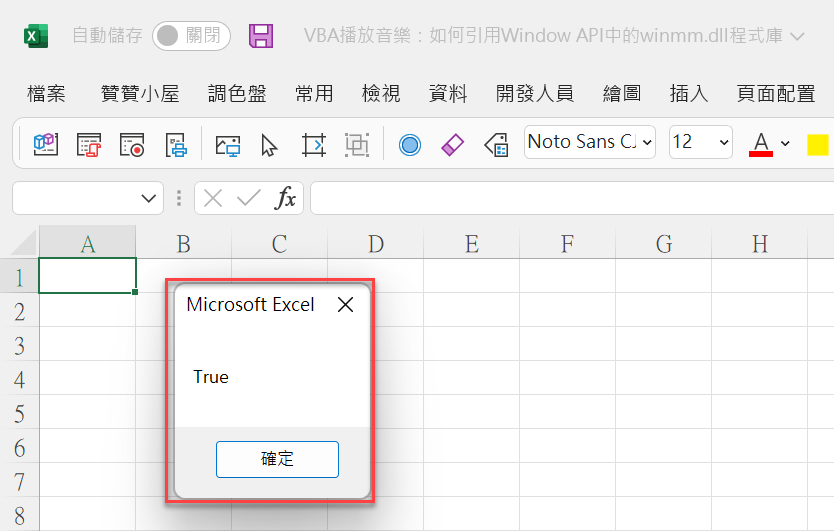Click the True message text in dialog
The width and height of the screenshot is (834, 531).
[x=211, y=377]
